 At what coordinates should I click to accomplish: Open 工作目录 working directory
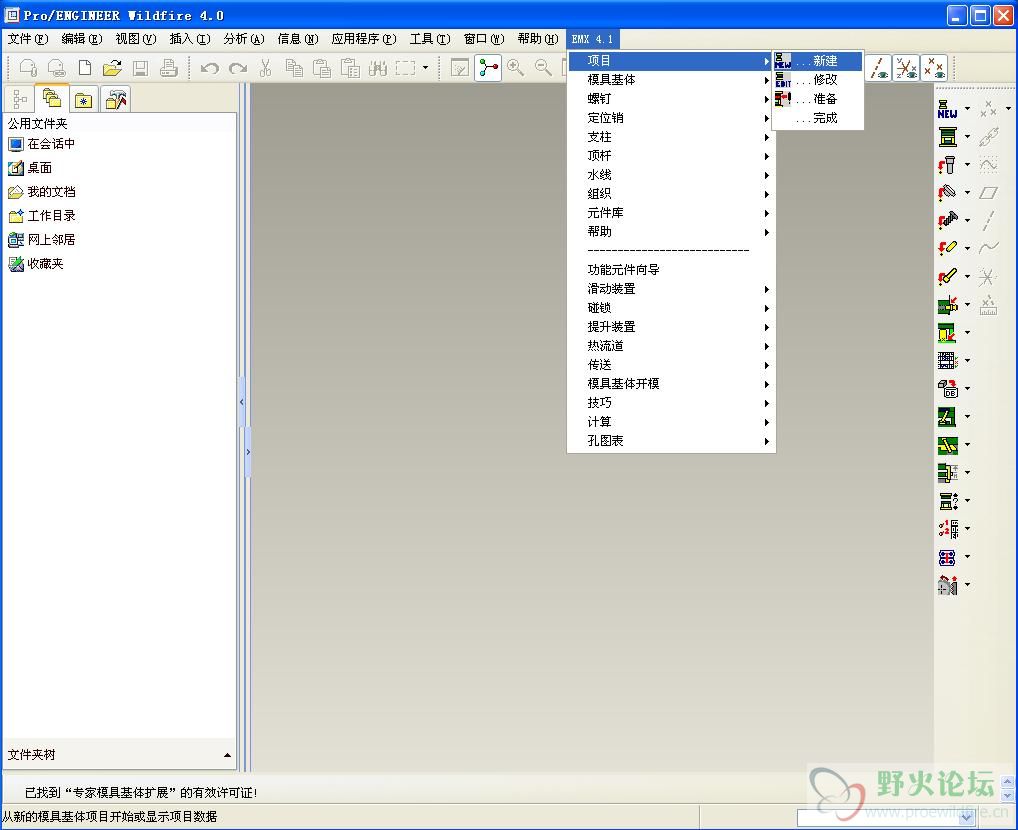pyautogui.click(x=42, y=216)
